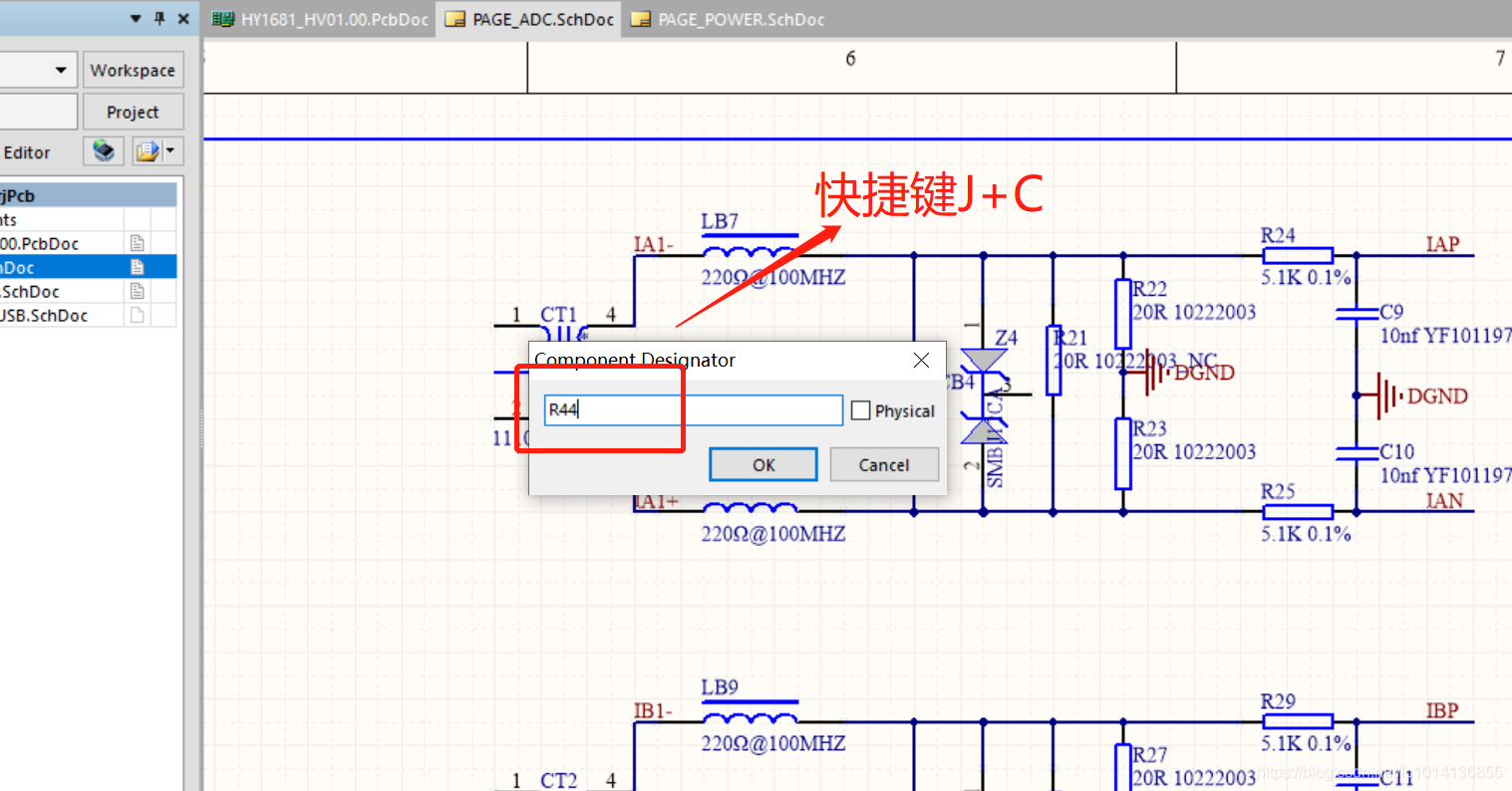Viewport: 1512px width, 791px height.
Task: Expand the project options dropdown arrow
Action: click(171, 150)
